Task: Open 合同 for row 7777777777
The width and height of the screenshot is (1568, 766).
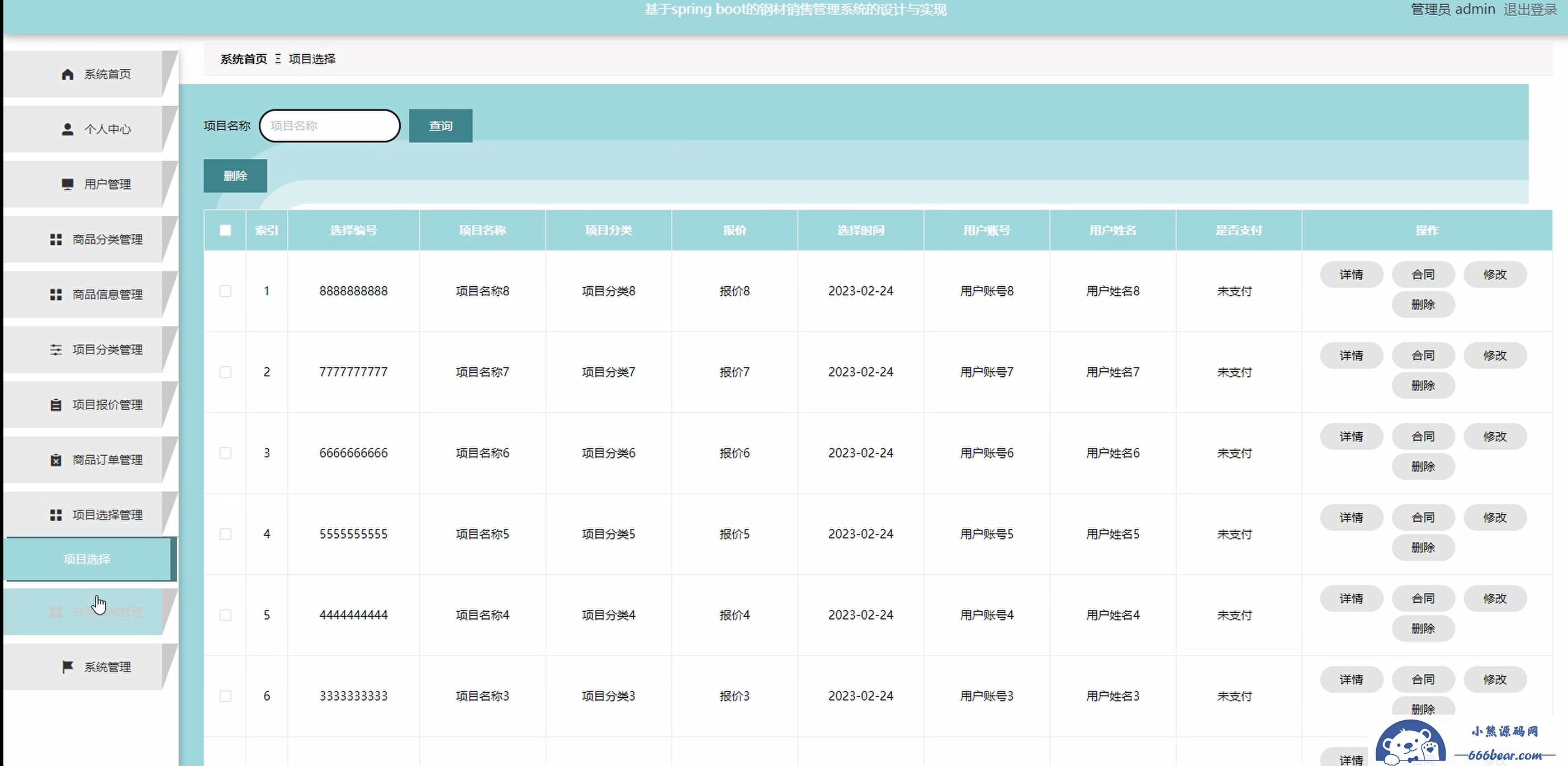Action: coord(1423,356)
